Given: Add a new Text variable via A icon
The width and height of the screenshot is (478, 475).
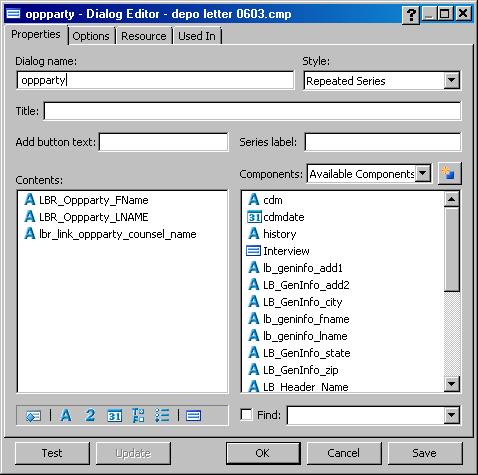Looking at the screenshot, I should 66,415.
